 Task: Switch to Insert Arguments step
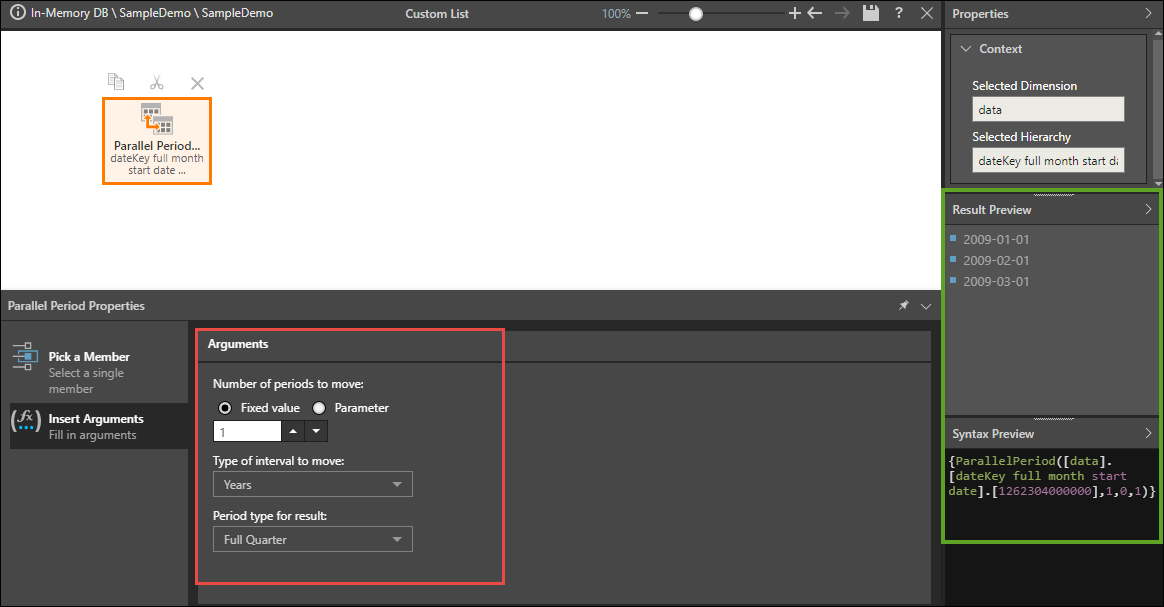(x=94, y=426)
